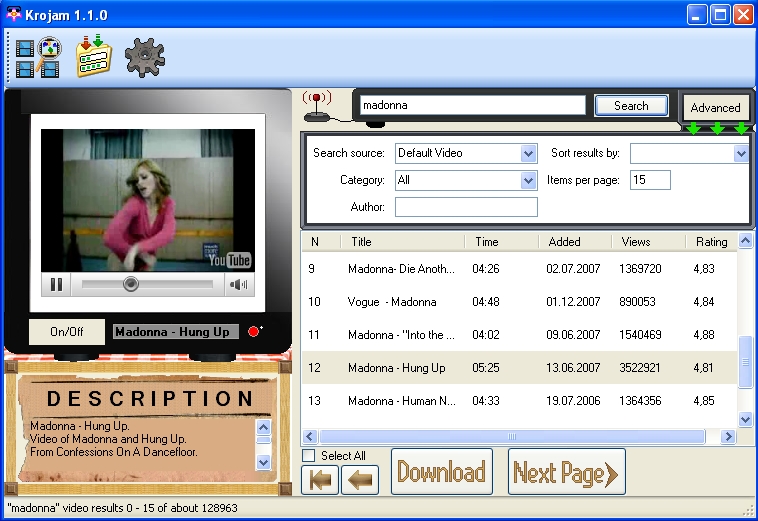
Task: Go back to previous results page
Action: [x=360, y=480]
